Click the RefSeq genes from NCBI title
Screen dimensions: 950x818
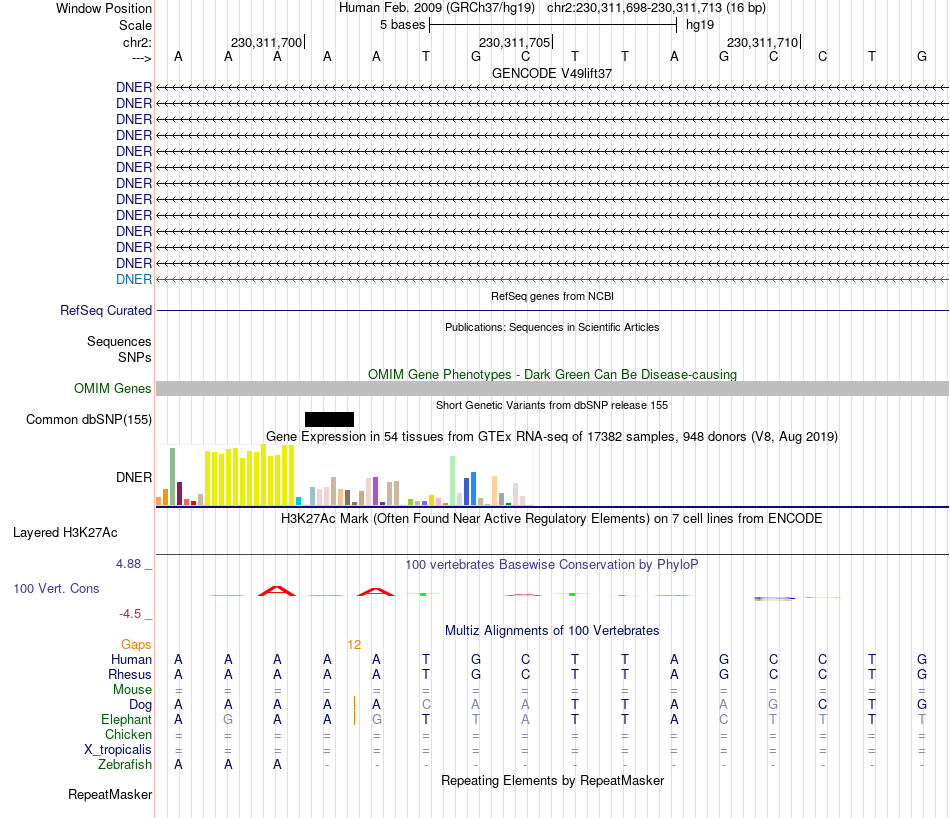[552, 296]
